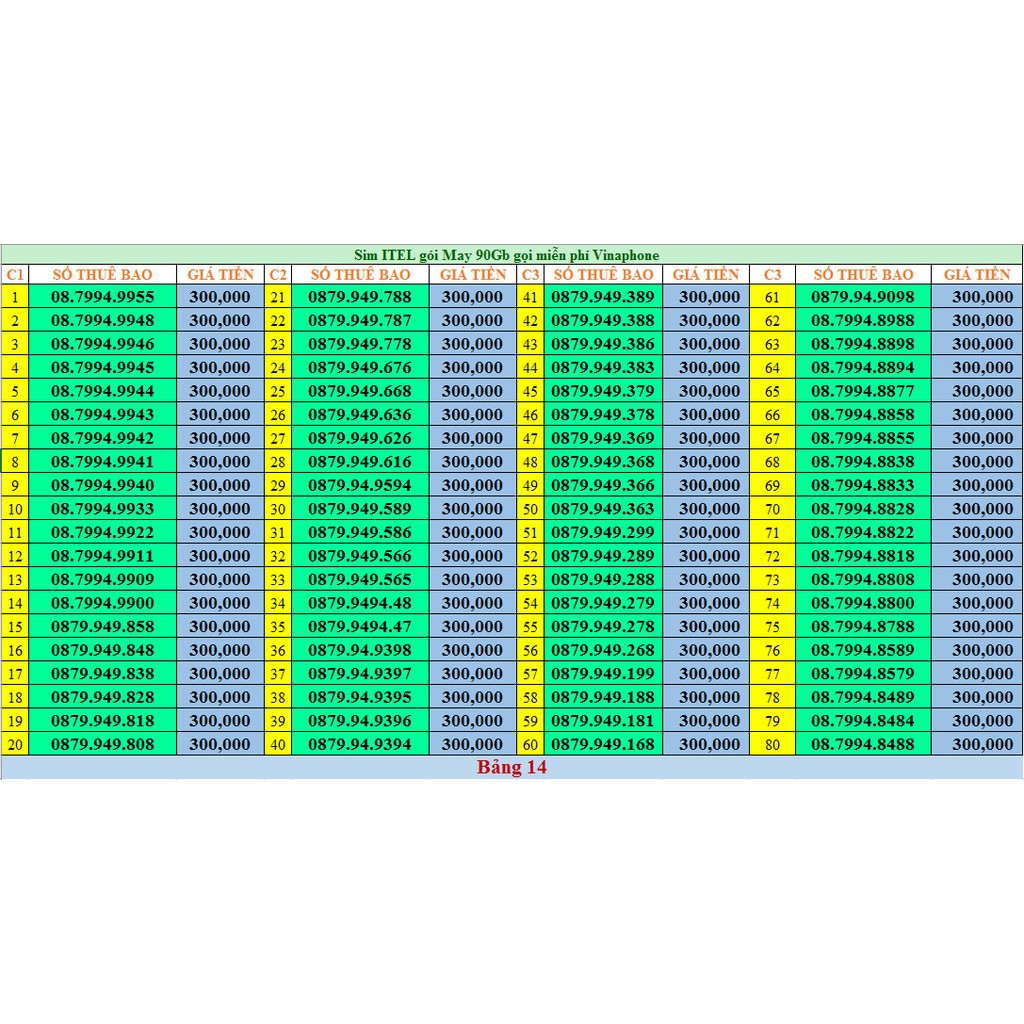Click number 0879.9494.48
This screenshot has height=1024, width=1024.
pos(360,603)
